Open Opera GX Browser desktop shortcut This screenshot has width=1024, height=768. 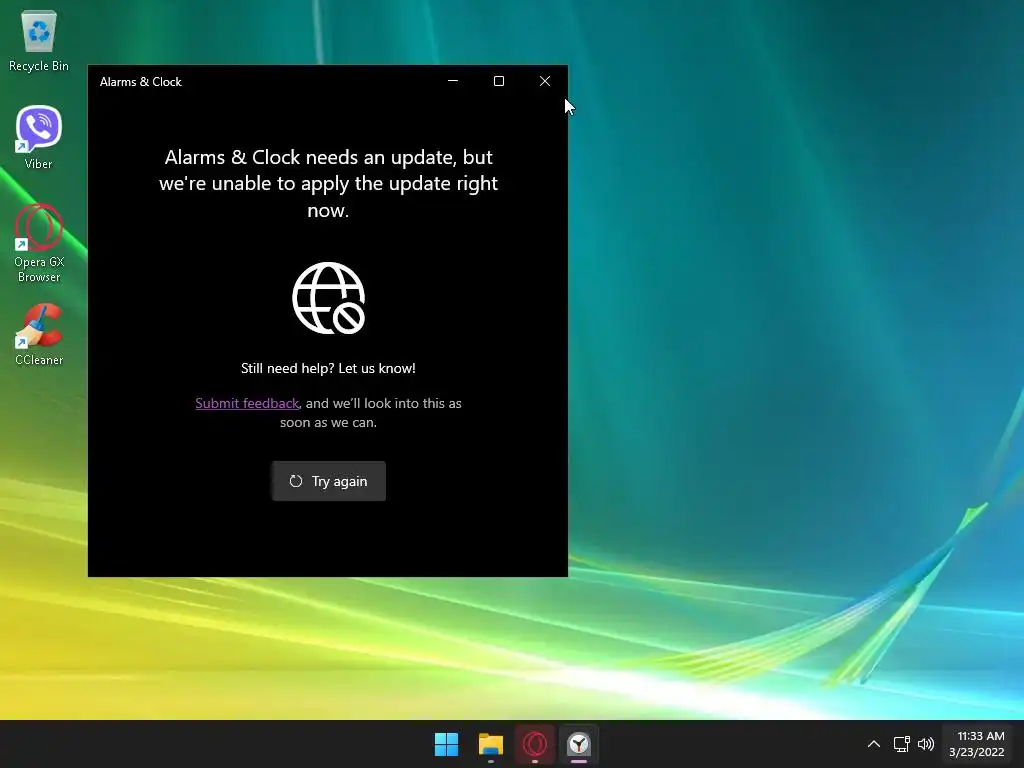click(39, 244)
